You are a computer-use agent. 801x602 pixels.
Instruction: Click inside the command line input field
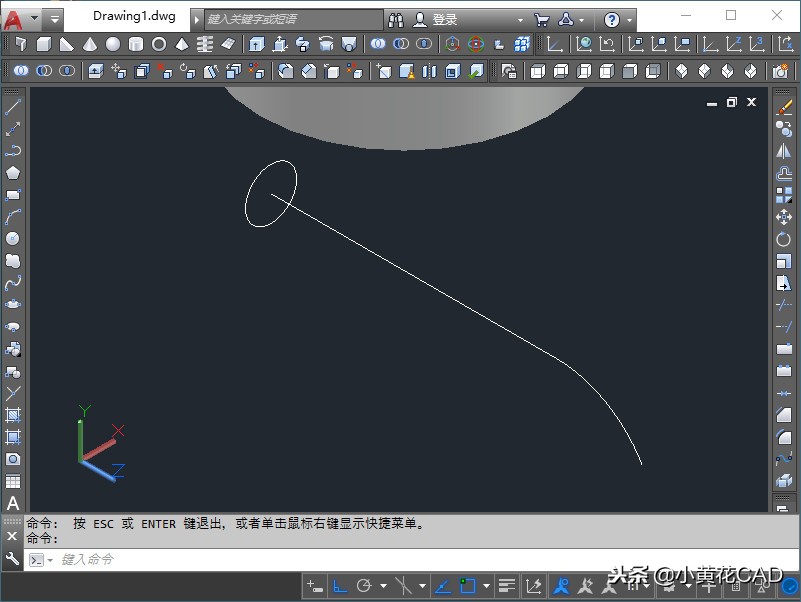pos(150,559)
